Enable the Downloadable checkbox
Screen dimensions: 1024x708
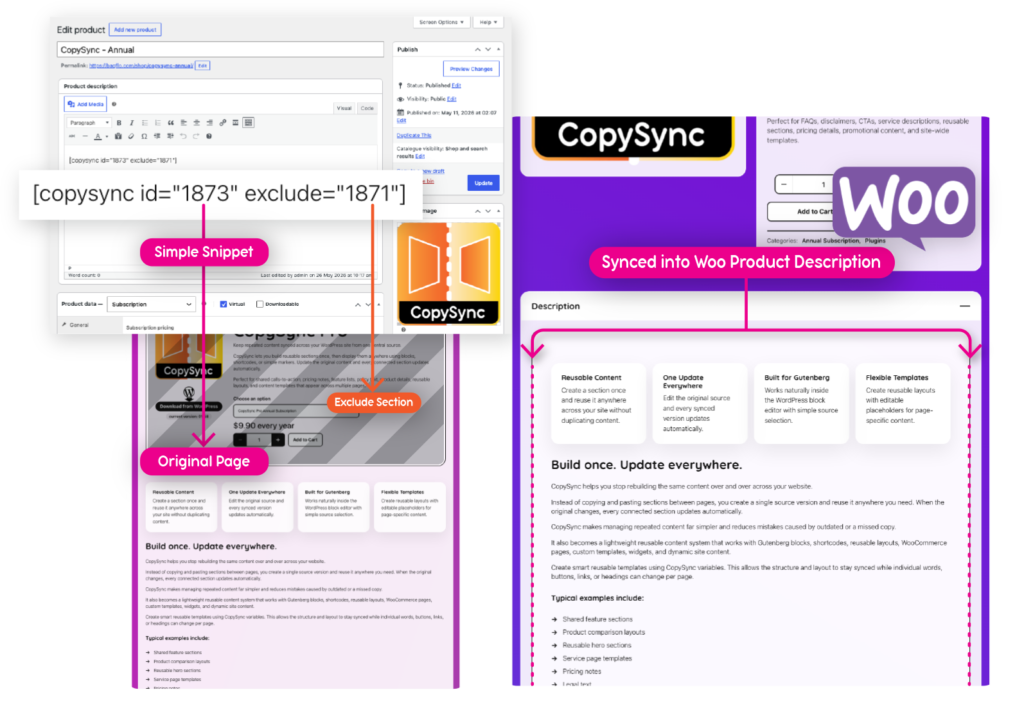click(x=260, y=304)
